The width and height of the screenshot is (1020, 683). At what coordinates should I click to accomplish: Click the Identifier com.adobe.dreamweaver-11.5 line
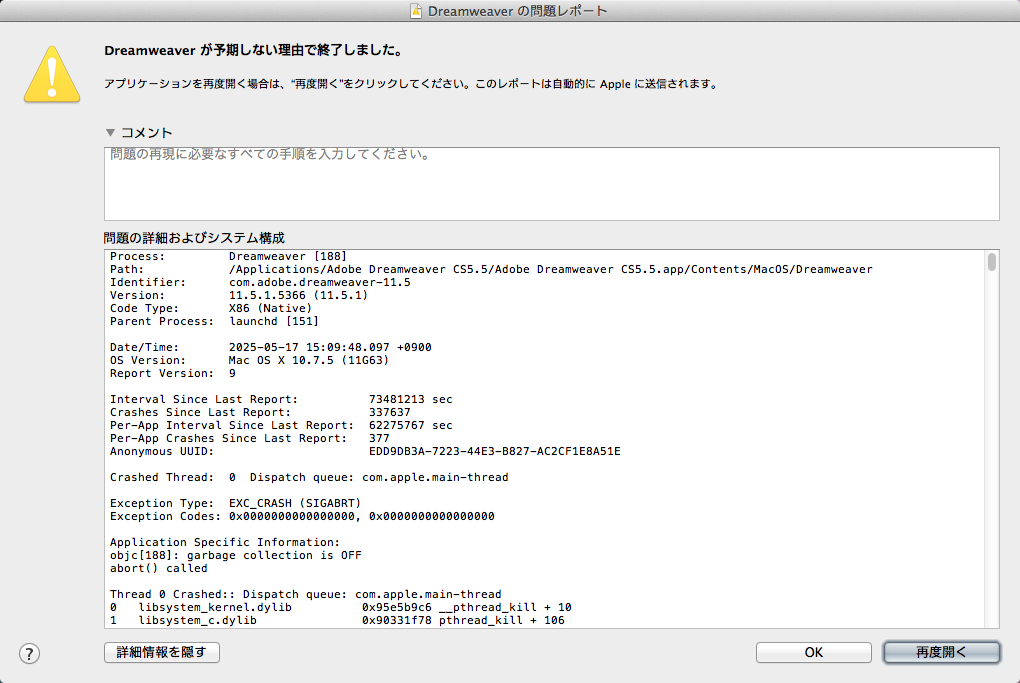click(260, 282)
